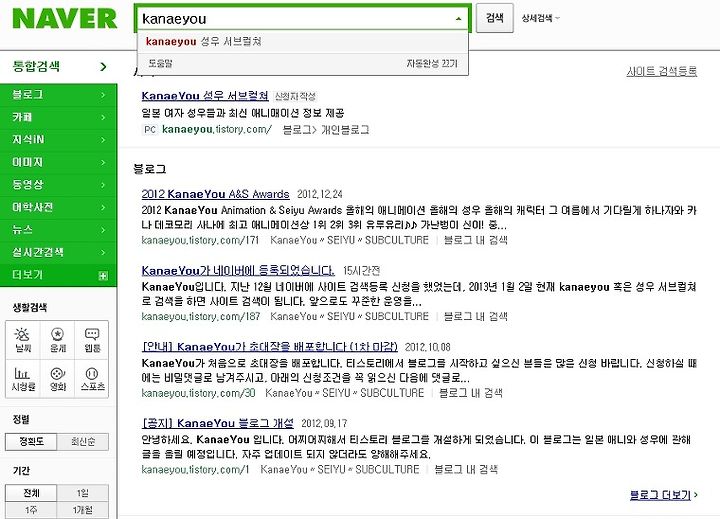This screenshot has height=519, width=720.
Task: Open the 영화 movie icon
Action: point(57,378)
